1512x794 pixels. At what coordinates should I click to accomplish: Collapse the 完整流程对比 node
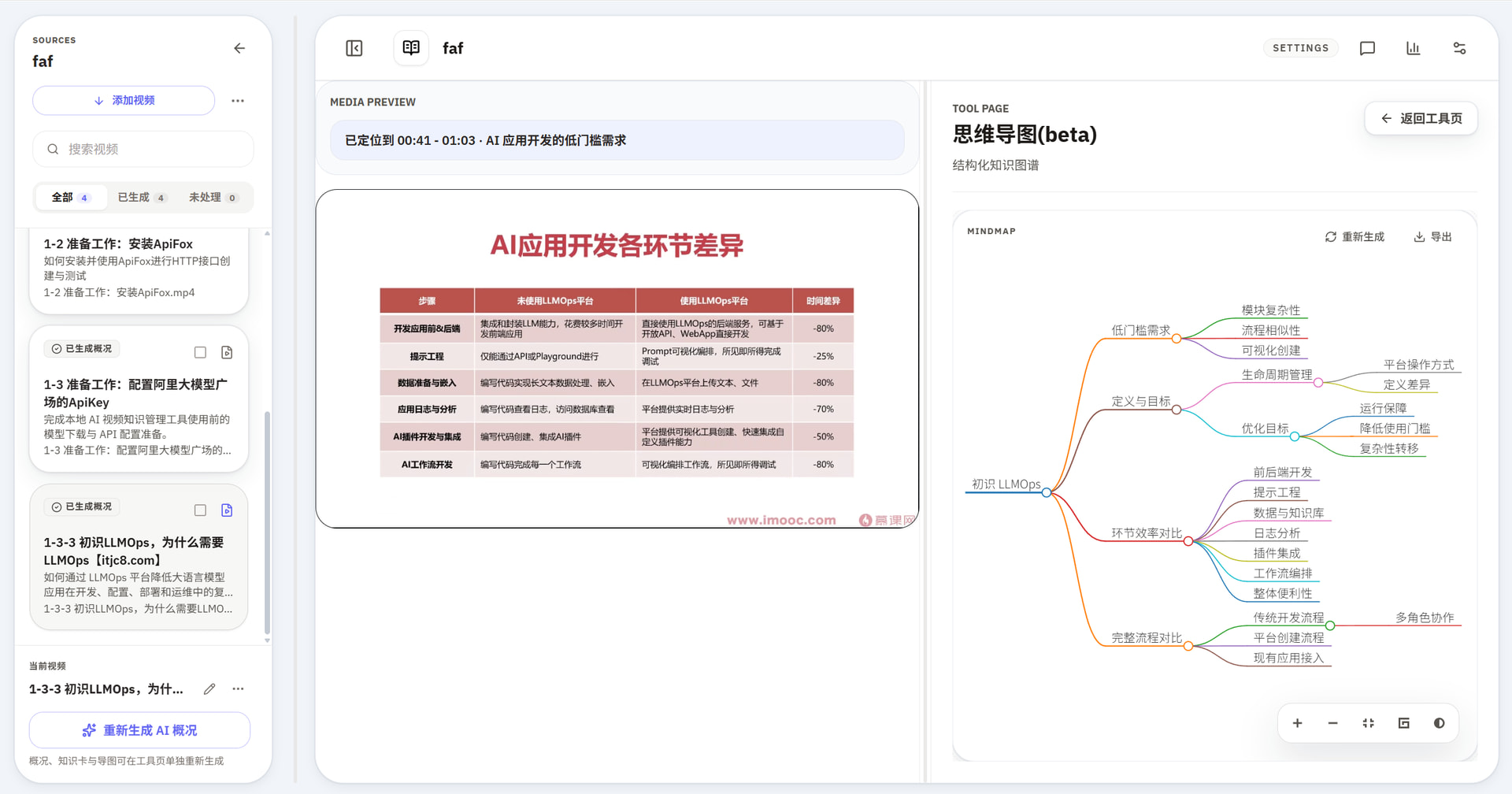click(x=1188, y=646)
